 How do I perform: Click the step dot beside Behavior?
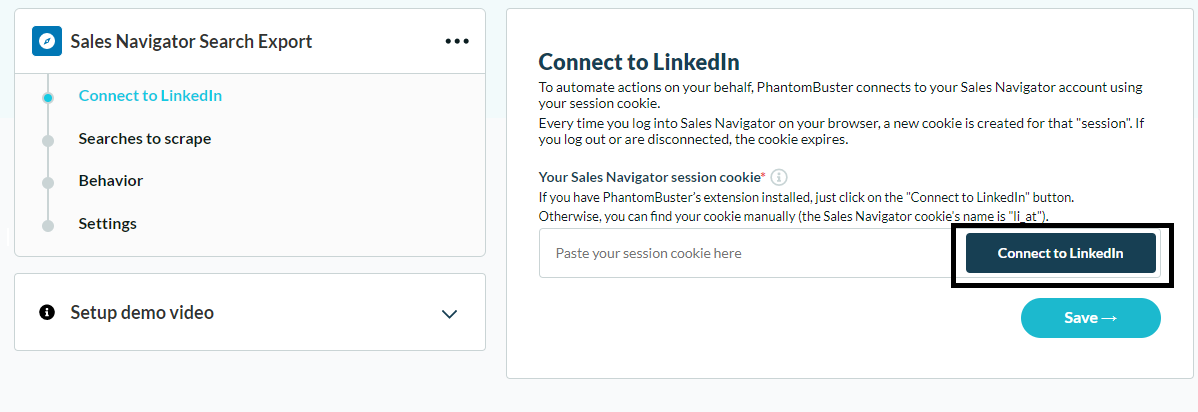tap(48, 183)
